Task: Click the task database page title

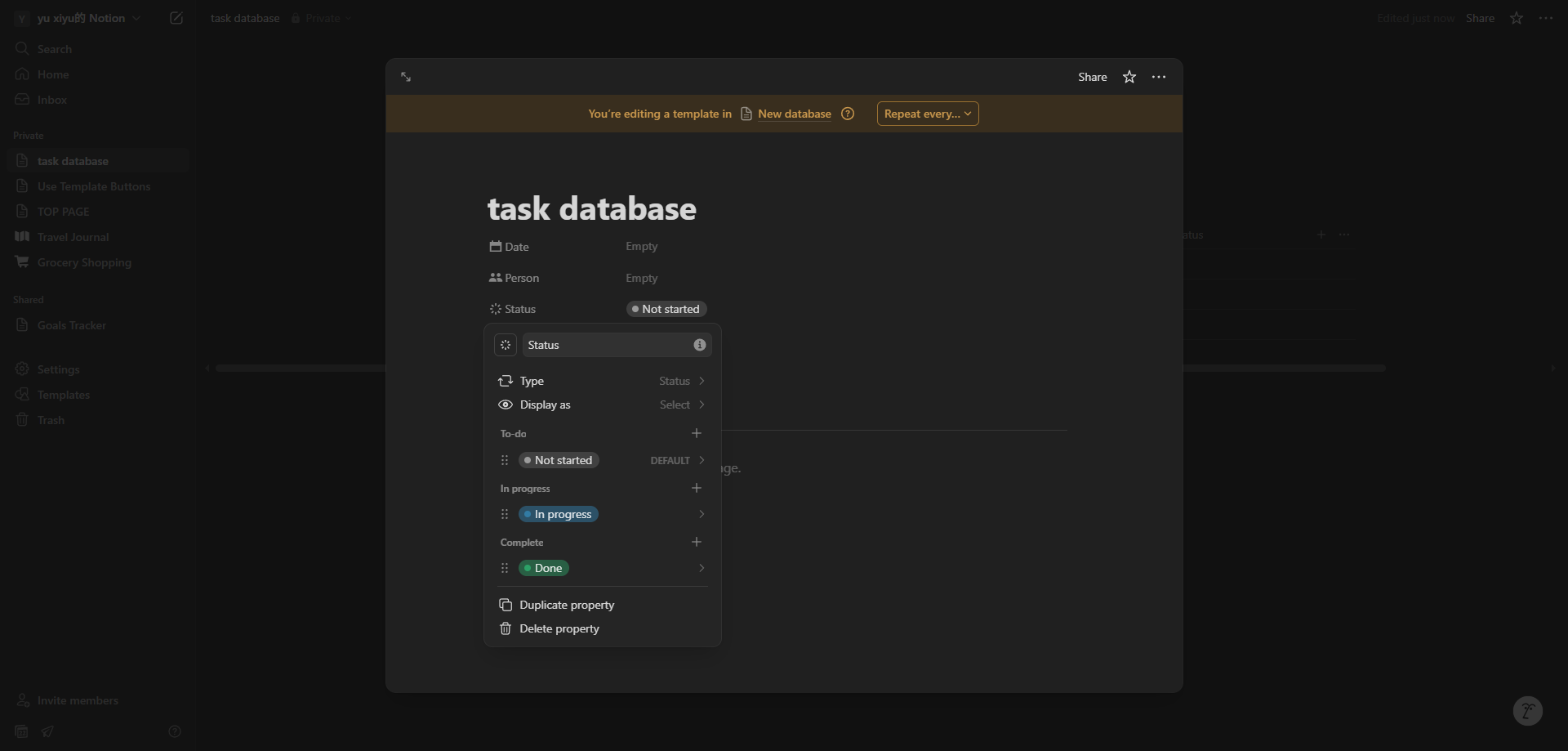Action: (x=592, y=208)
